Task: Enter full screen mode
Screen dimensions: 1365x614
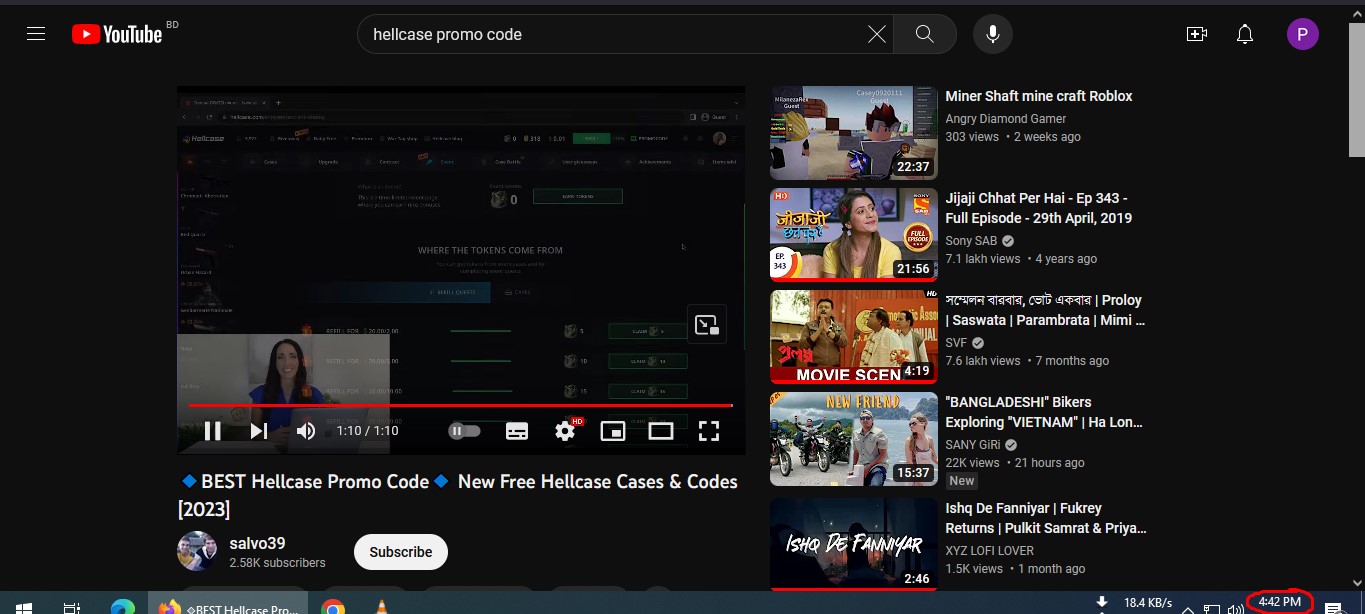Action: pyautogui.click(x=709, y=431)
